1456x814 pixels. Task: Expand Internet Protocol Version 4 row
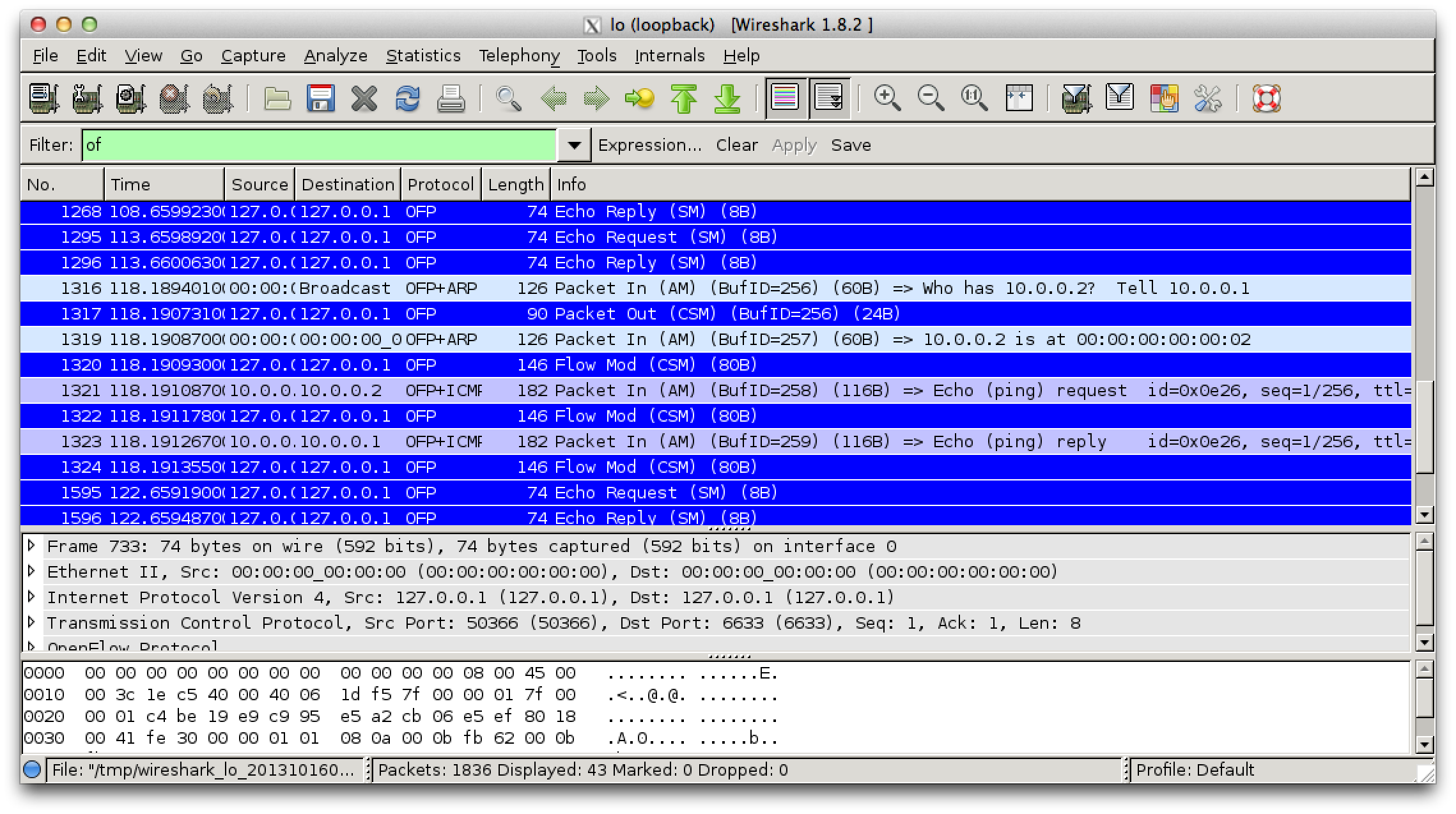click(31, 597)
